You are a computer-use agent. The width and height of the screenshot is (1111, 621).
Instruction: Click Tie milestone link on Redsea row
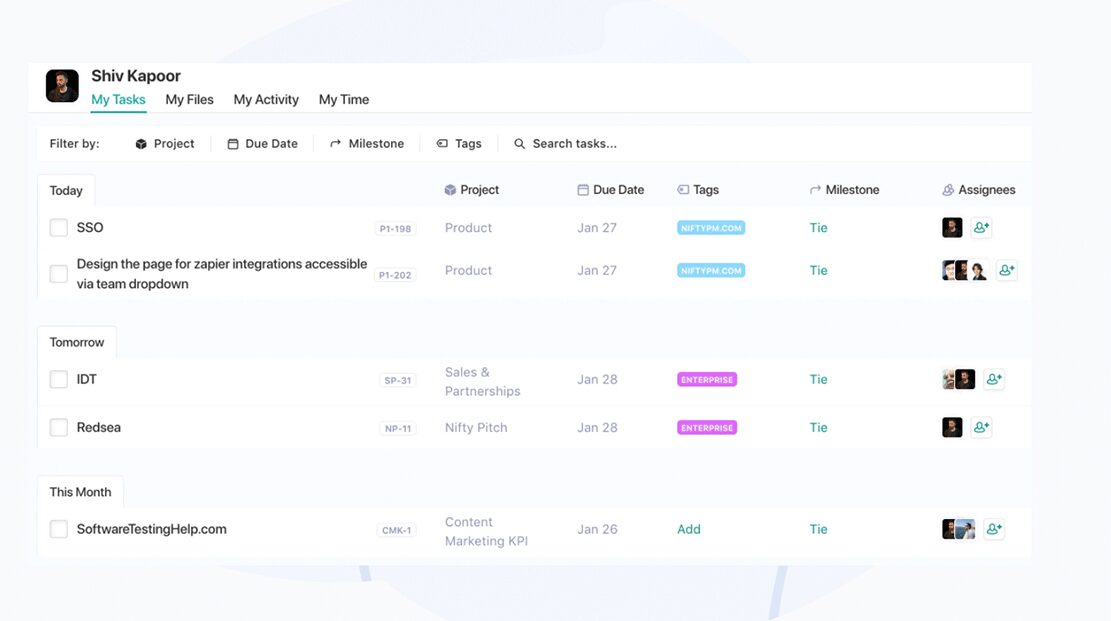(818, 427)
